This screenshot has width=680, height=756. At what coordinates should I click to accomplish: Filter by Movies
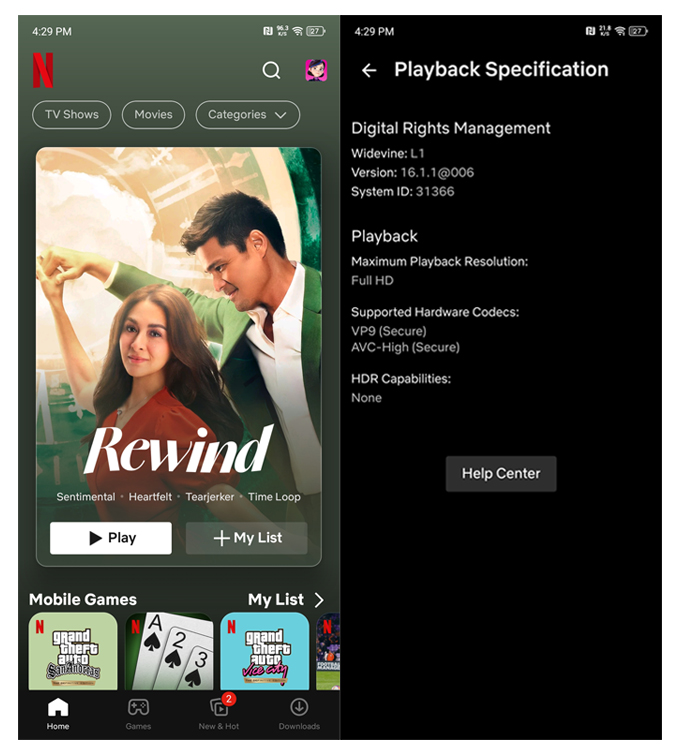tap(153, 115)
